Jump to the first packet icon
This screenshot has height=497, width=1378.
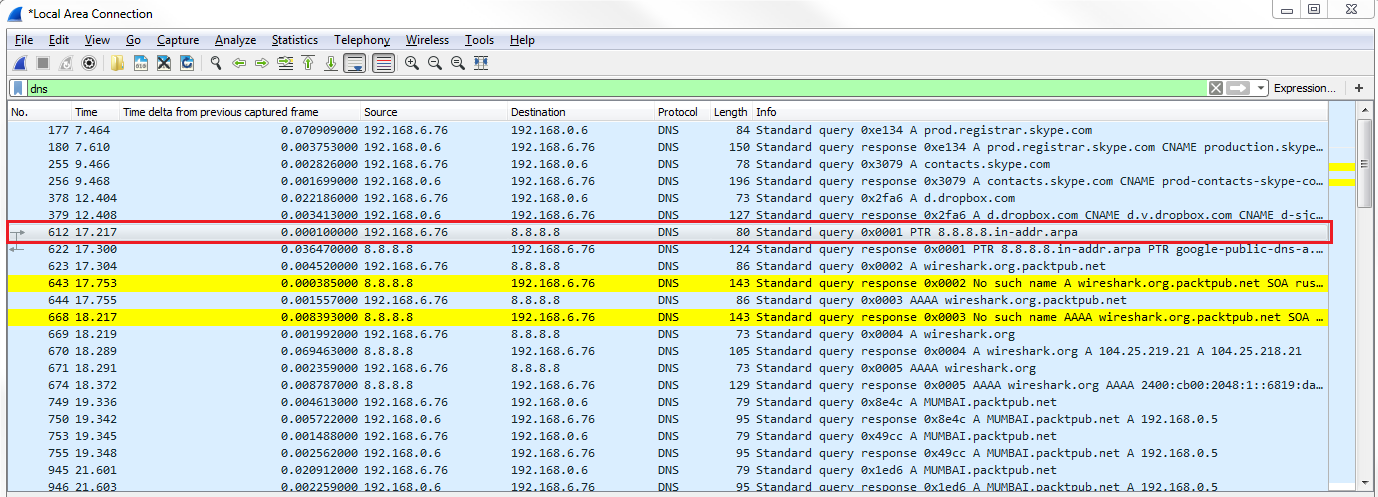[x=308, y=63]
